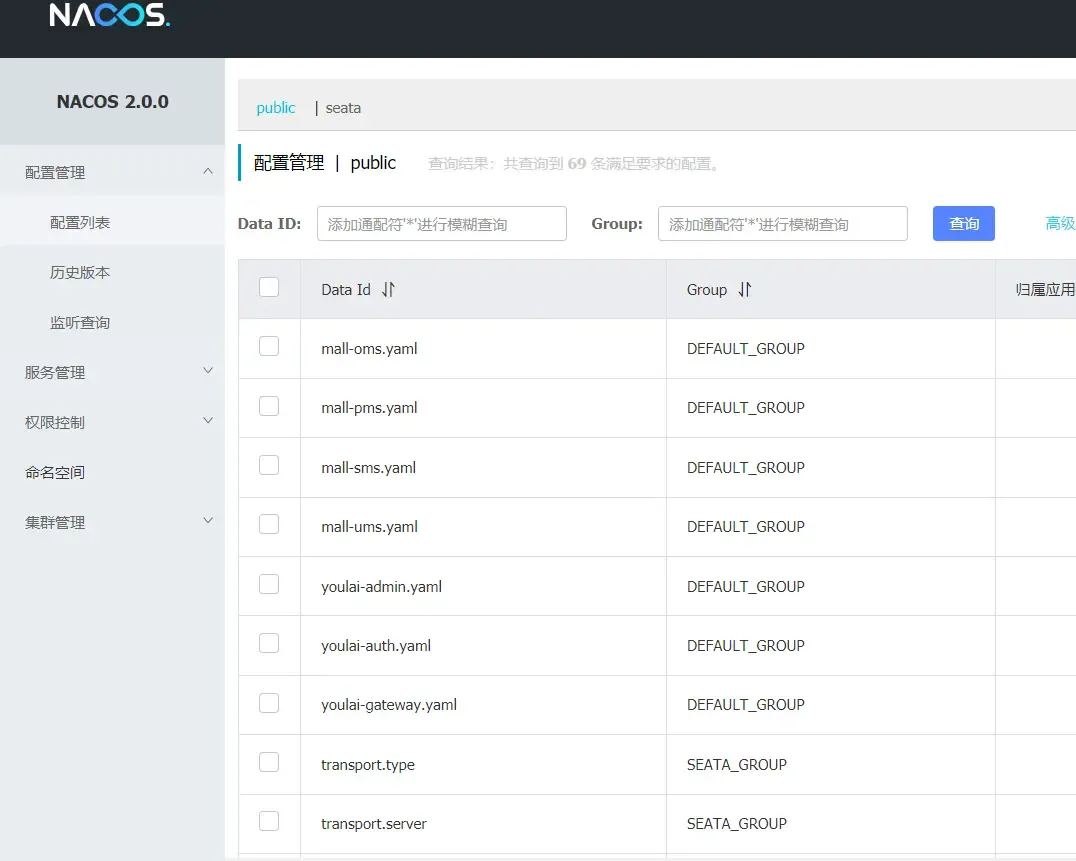Image resolution: width=1076 pixels, height=861 pixels.
Task: Check the mall-oms.yaml row checkbox
Action: [269, 348]
